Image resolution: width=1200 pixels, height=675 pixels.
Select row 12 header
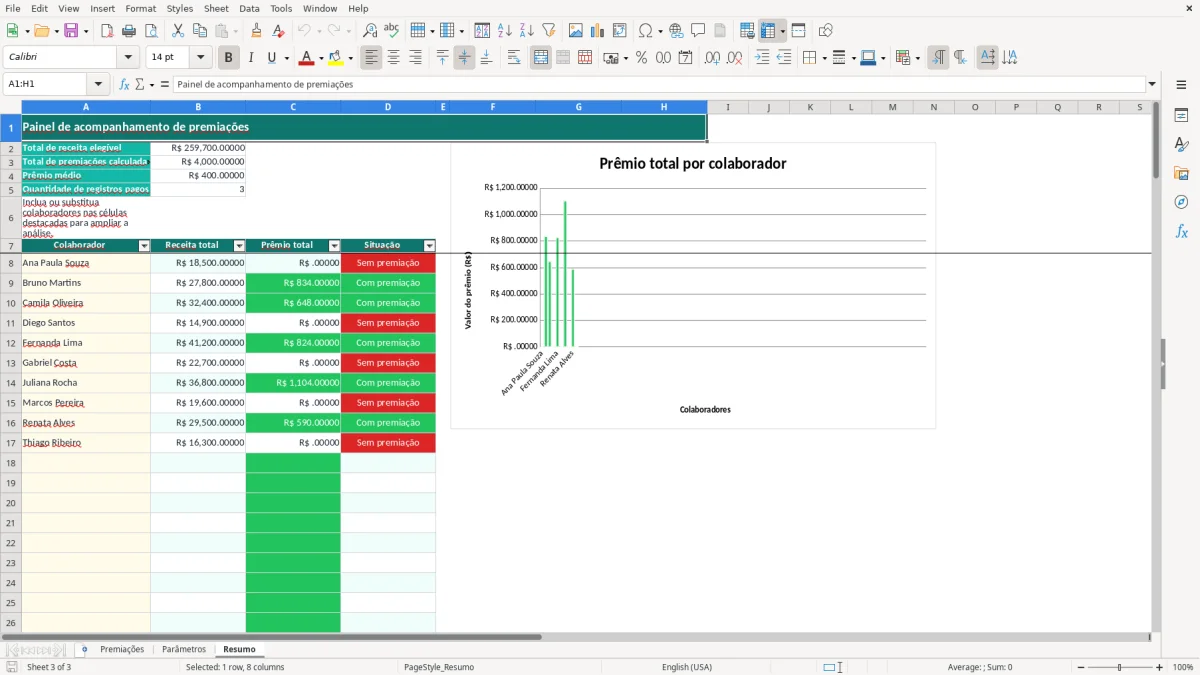(11, 343)
